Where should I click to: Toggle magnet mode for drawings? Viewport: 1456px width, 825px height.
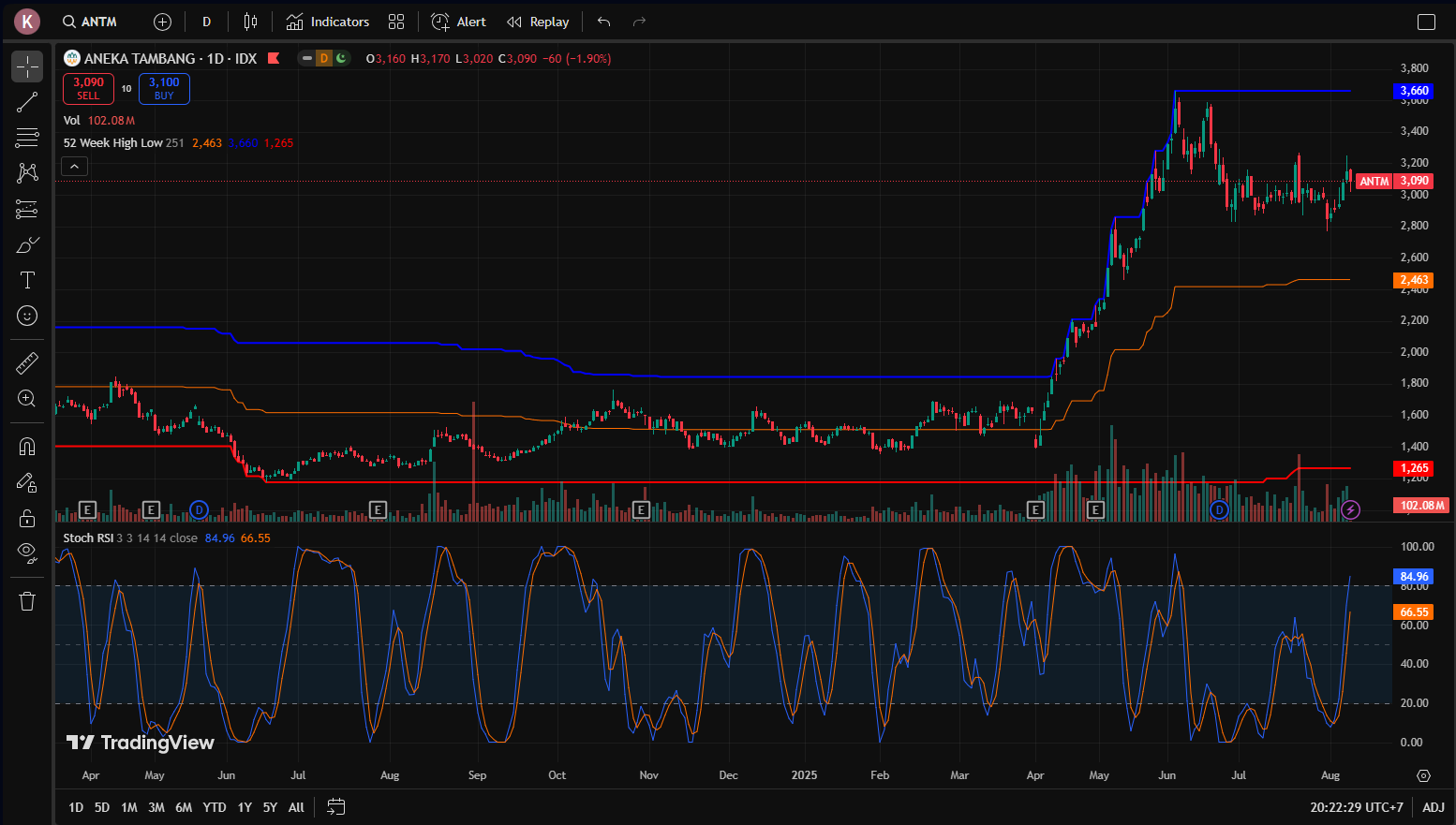pos(27,447)
